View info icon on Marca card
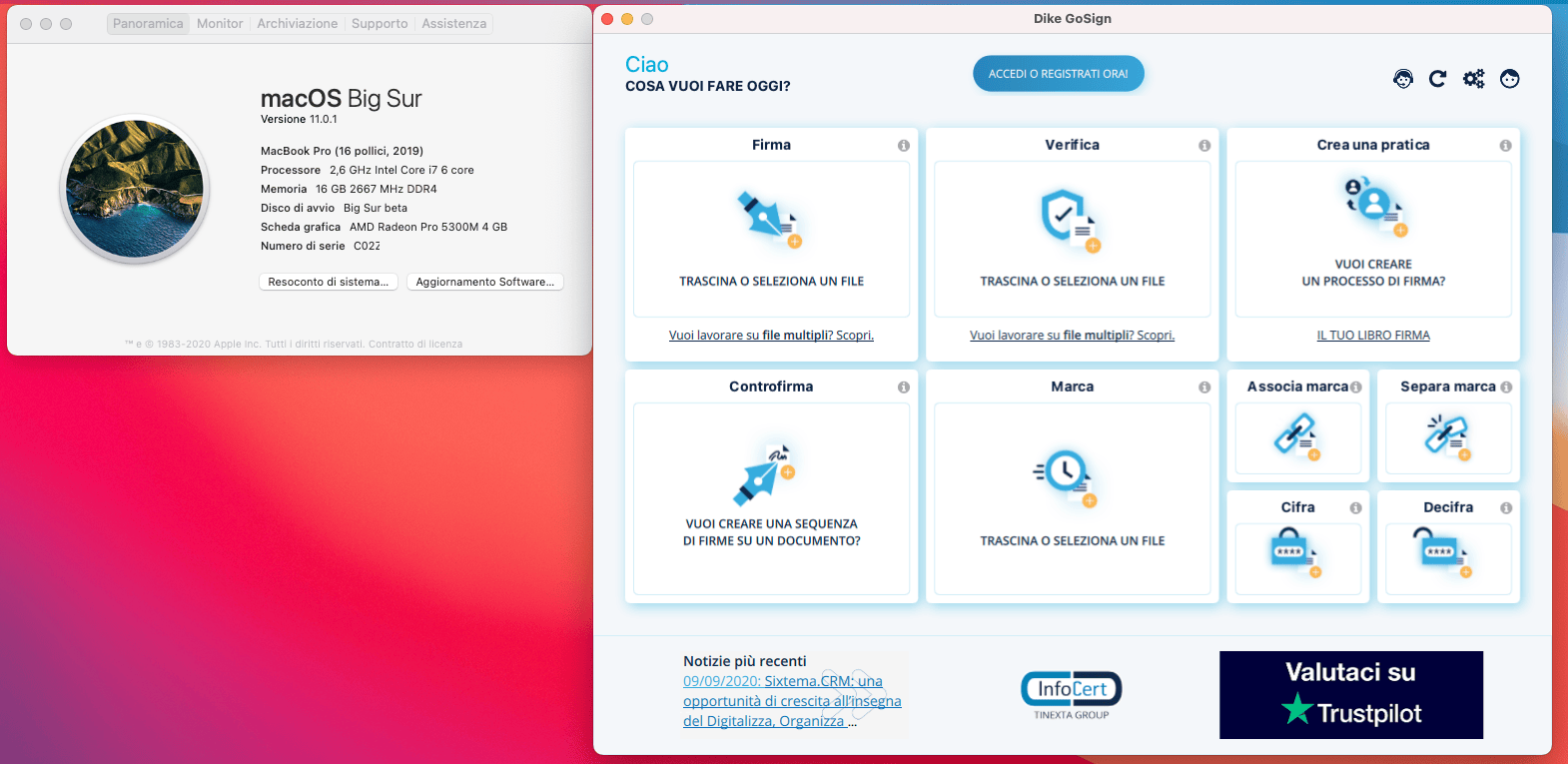 point(1204,387)
